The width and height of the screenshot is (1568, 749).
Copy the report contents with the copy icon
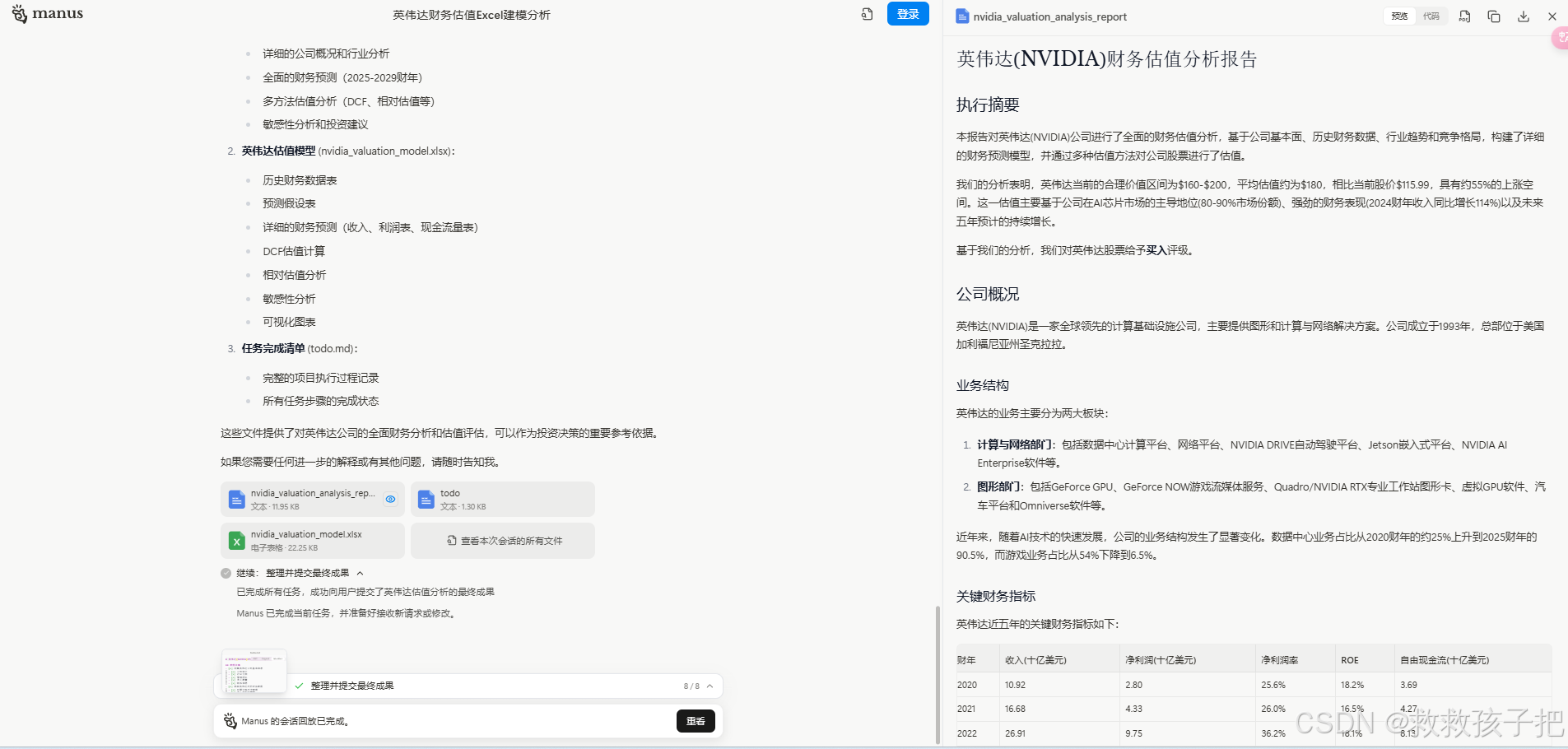click(1494, 16)
